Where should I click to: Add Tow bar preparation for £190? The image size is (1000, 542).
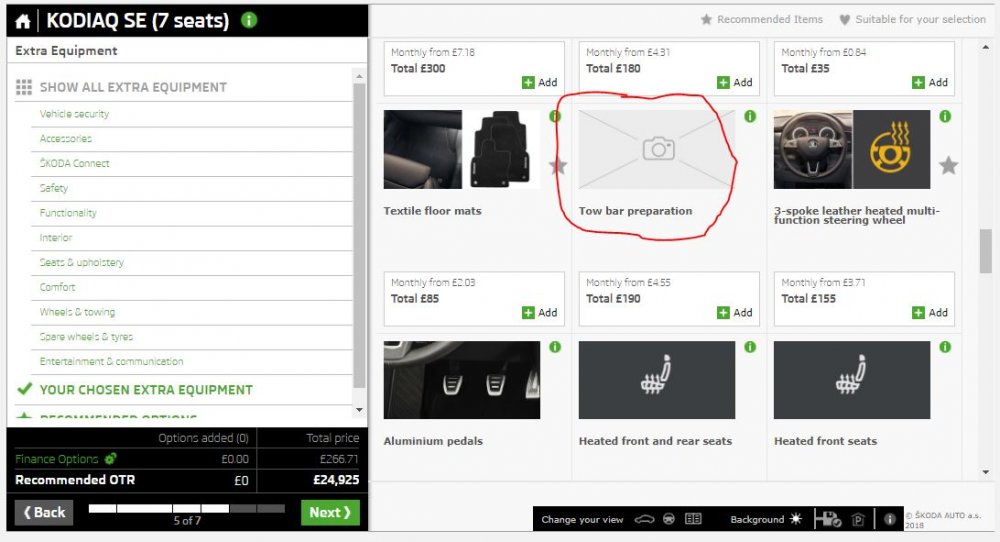click(x=735, y=312)
